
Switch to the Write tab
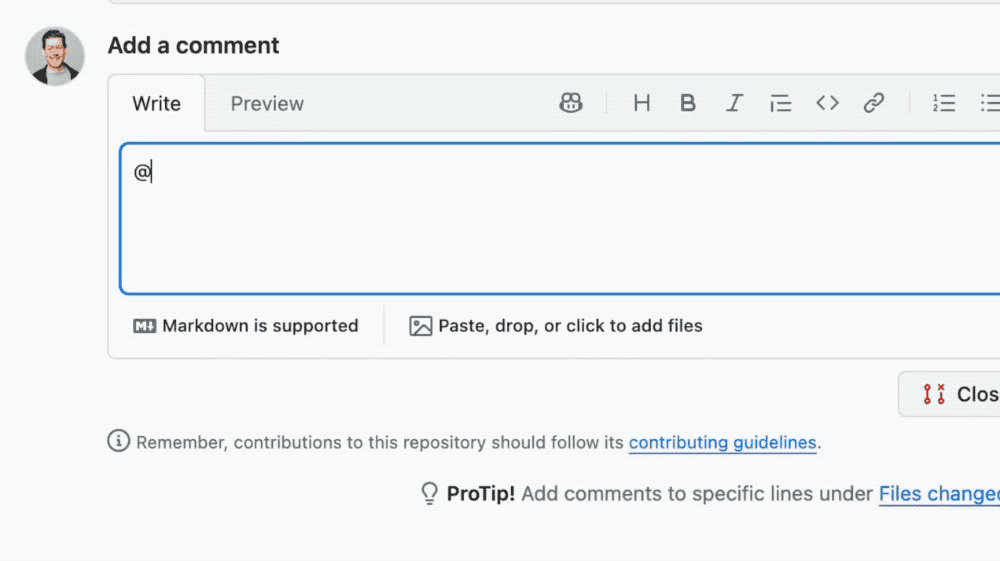[x=157, y=104]
